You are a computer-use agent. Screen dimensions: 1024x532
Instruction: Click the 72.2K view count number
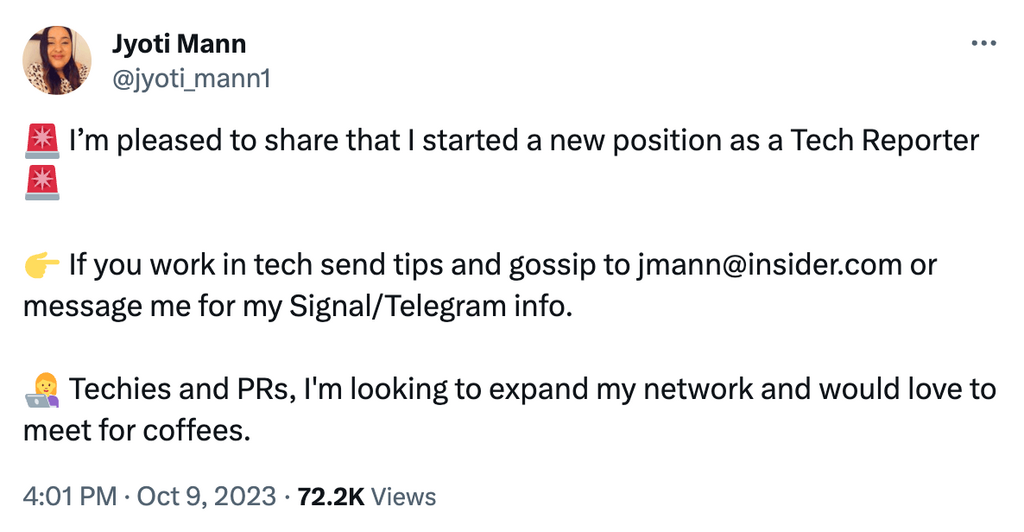[332, 496]
